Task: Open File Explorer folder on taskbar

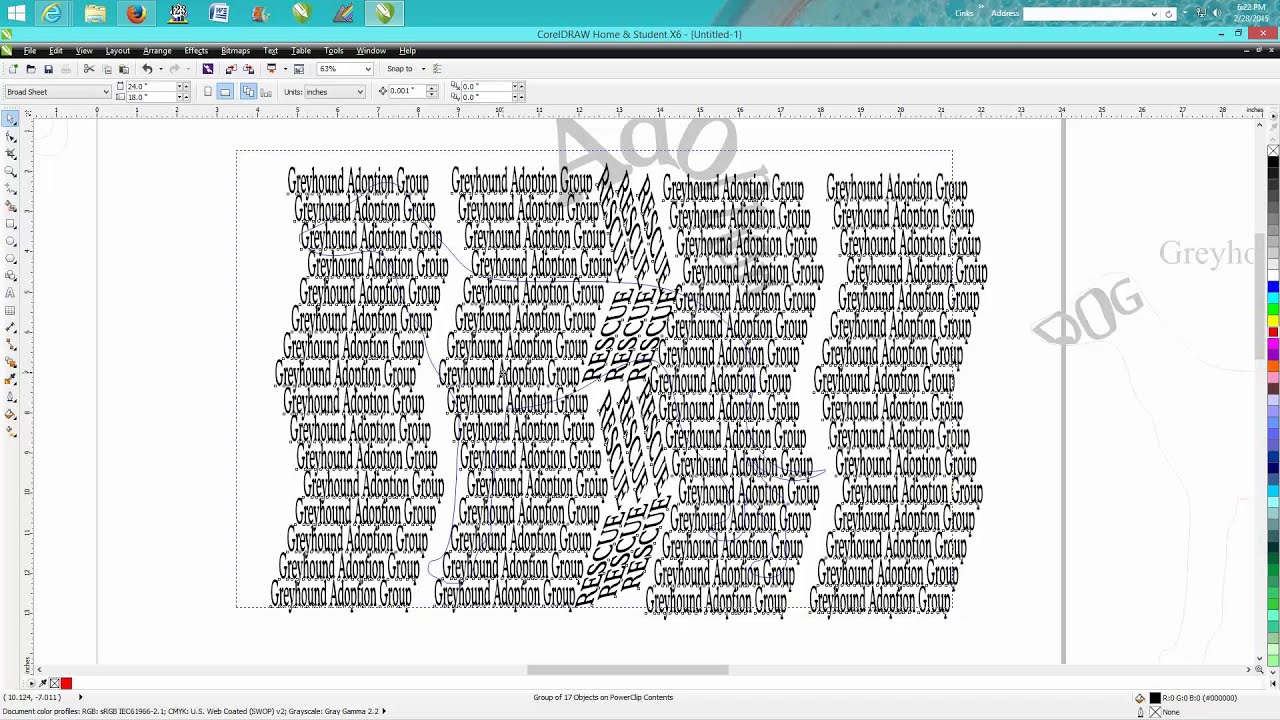Action: pos(95,14)
